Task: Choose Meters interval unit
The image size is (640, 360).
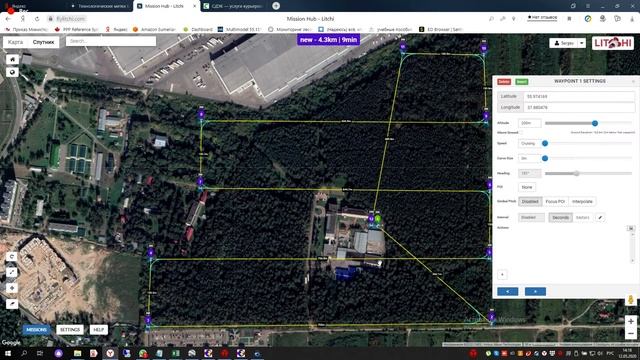Action: click(x=582, y=218)
